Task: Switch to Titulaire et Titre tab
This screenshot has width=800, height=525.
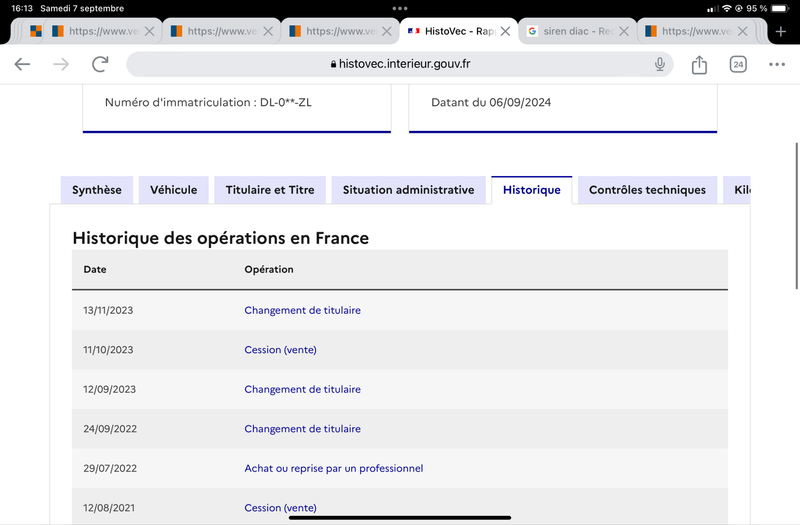Action: pyautogui.click(x=270, y=190)
